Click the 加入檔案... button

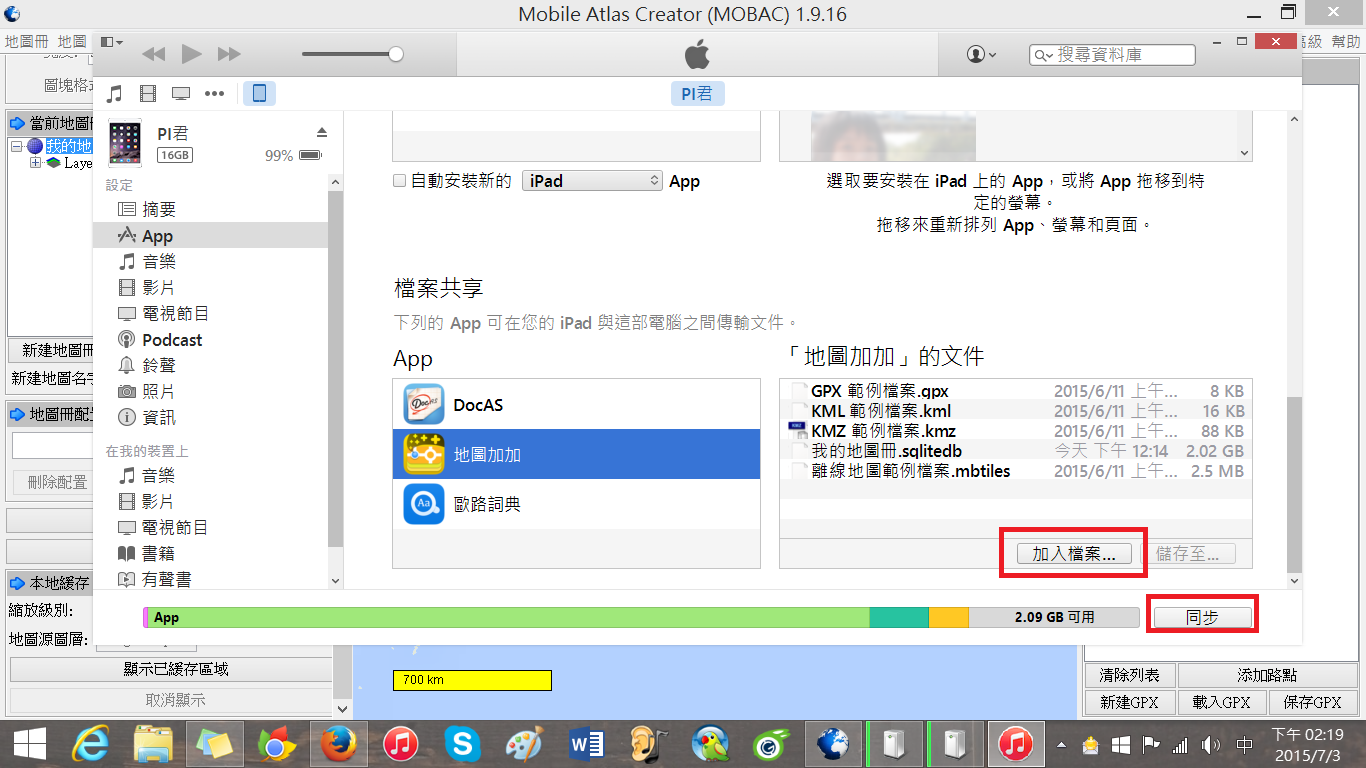[x=1073, y=554]
